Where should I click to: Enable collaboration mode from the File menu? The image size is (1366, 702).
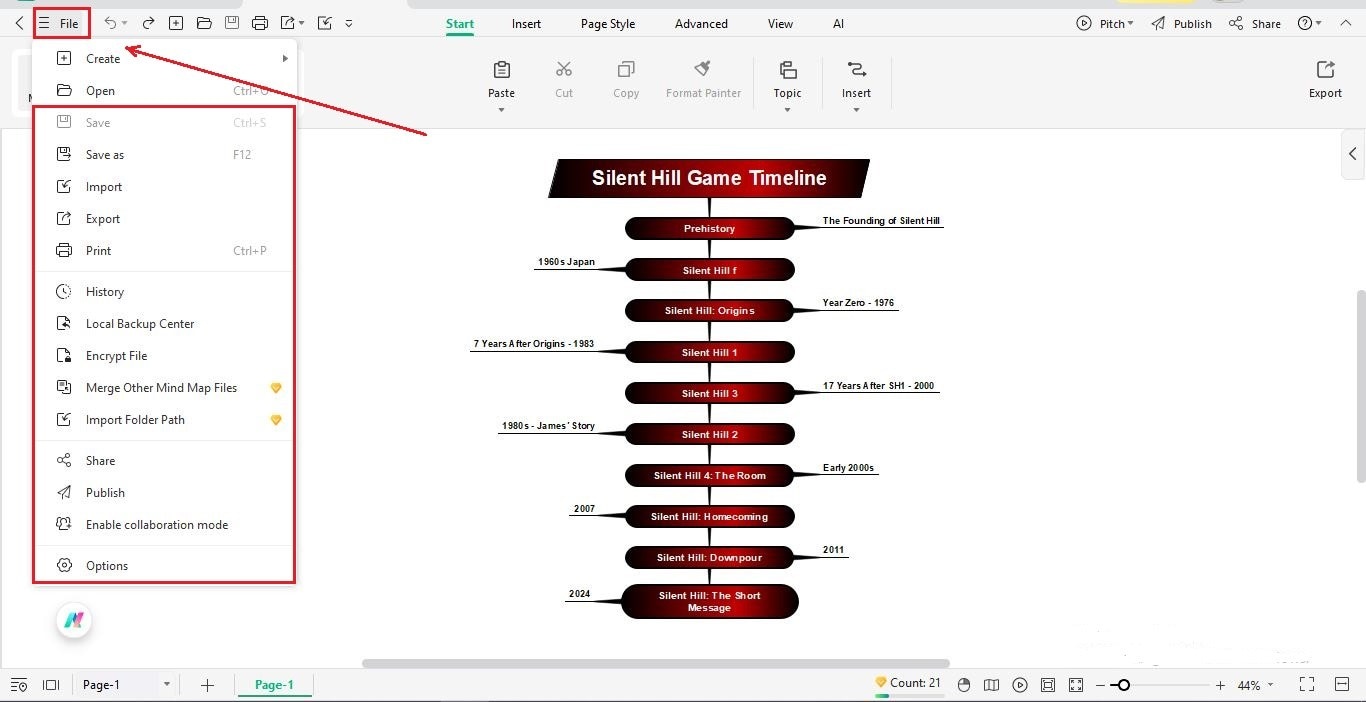(155, 524)
